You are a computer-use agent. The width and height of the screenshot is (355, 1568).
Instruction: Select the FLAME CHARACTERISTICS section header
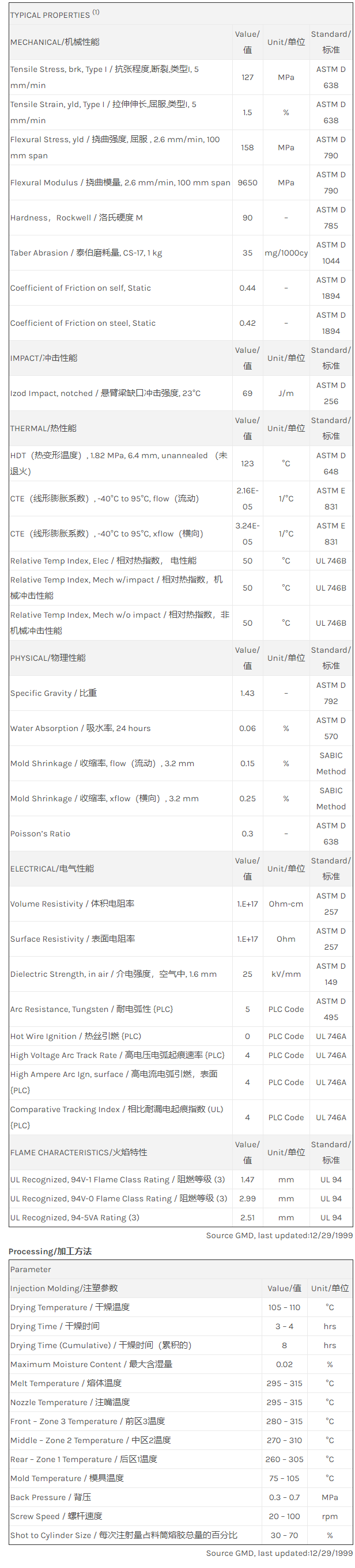click(x=78, y=1152)
